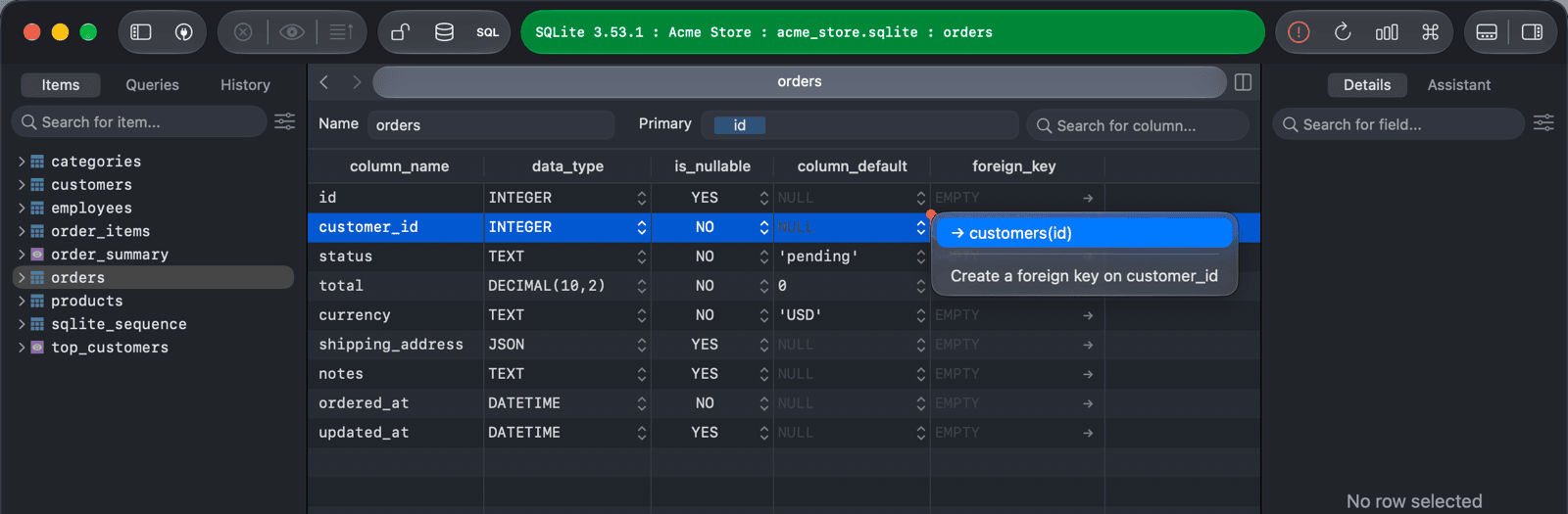The width and height of the screenshot is (1568, 514).
Task: Open data_type dropdown for status row
Action: point(642,257)
